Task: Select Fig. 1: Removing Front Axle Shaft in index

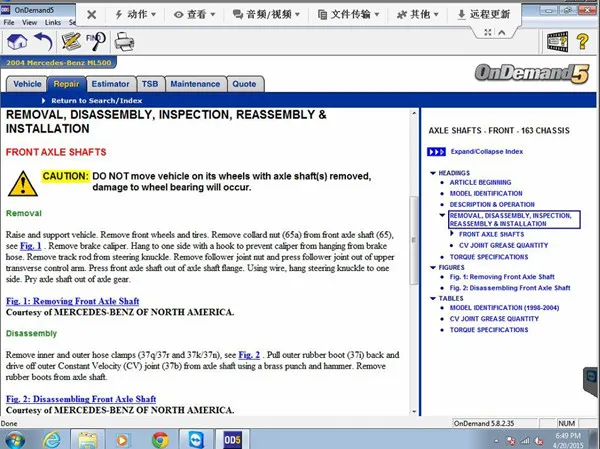Action: (x=502, y=277)
